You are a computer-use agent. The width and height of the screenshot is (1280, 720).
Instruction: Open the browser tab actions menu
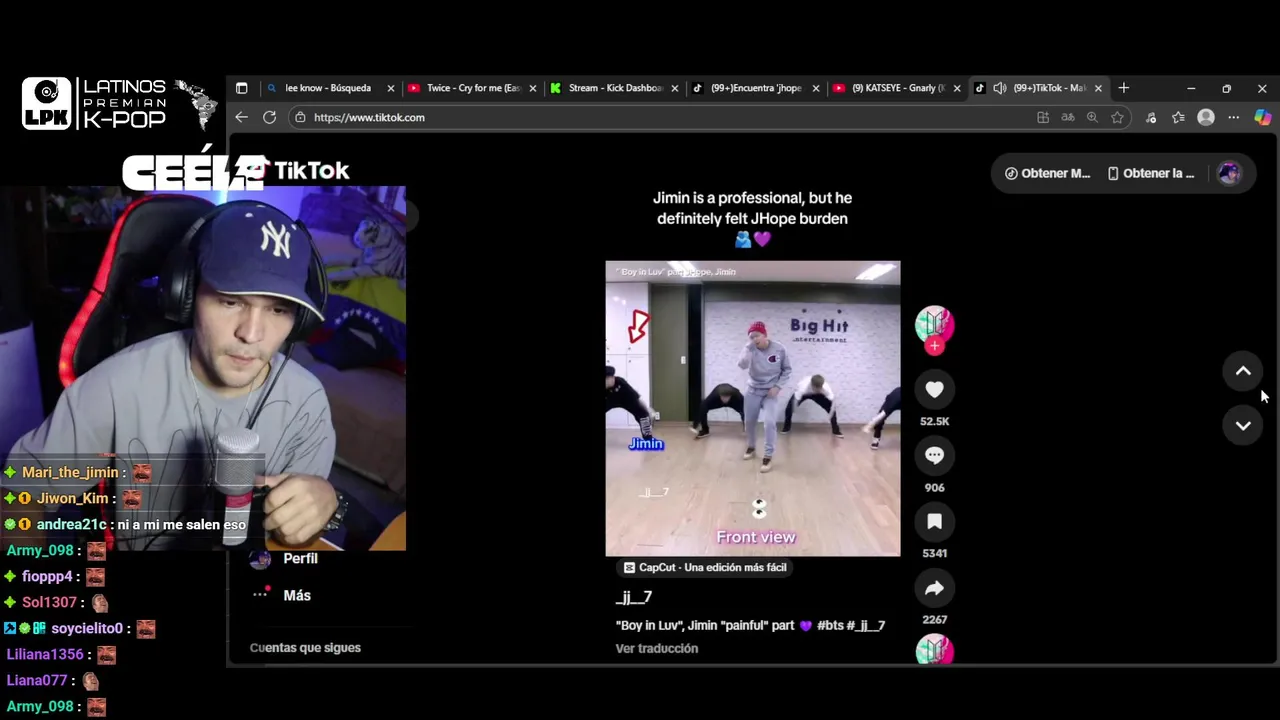241,88
